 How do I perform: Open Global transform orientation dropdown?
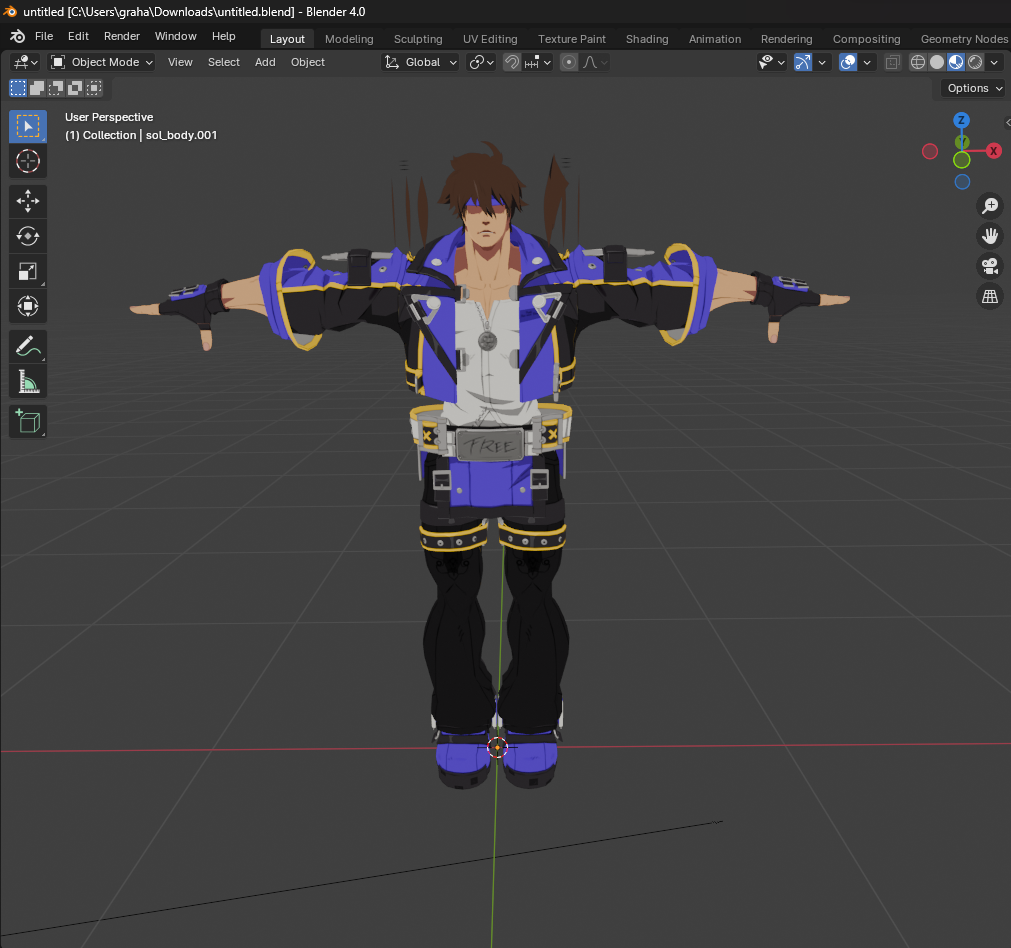click(422, 62)
